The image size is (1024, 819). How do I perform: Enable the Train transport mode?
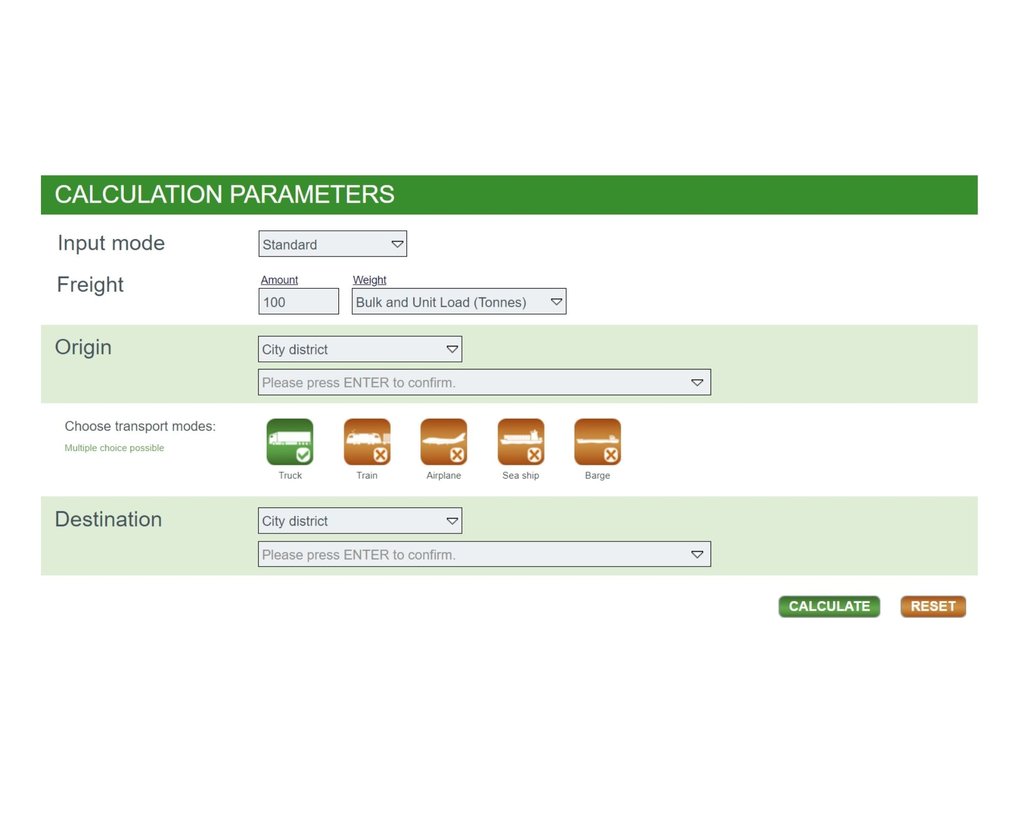[367, 442]
